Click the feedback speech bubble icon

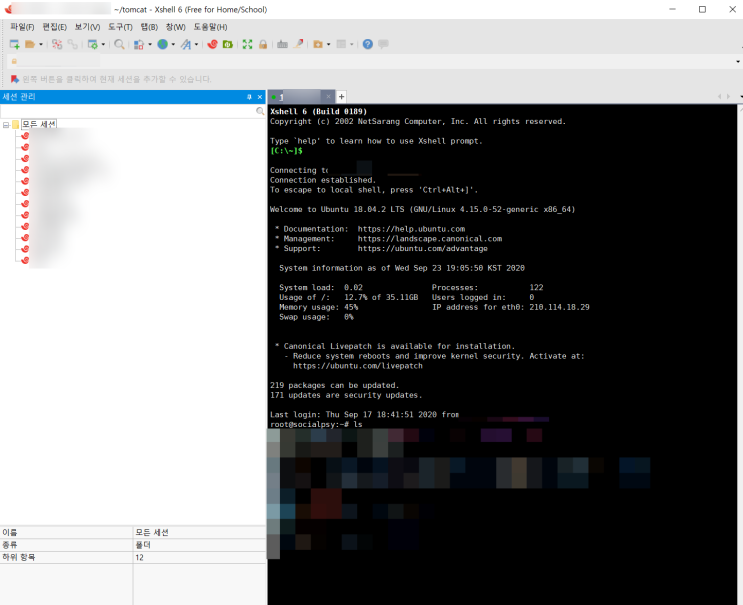tap(383, 44)
